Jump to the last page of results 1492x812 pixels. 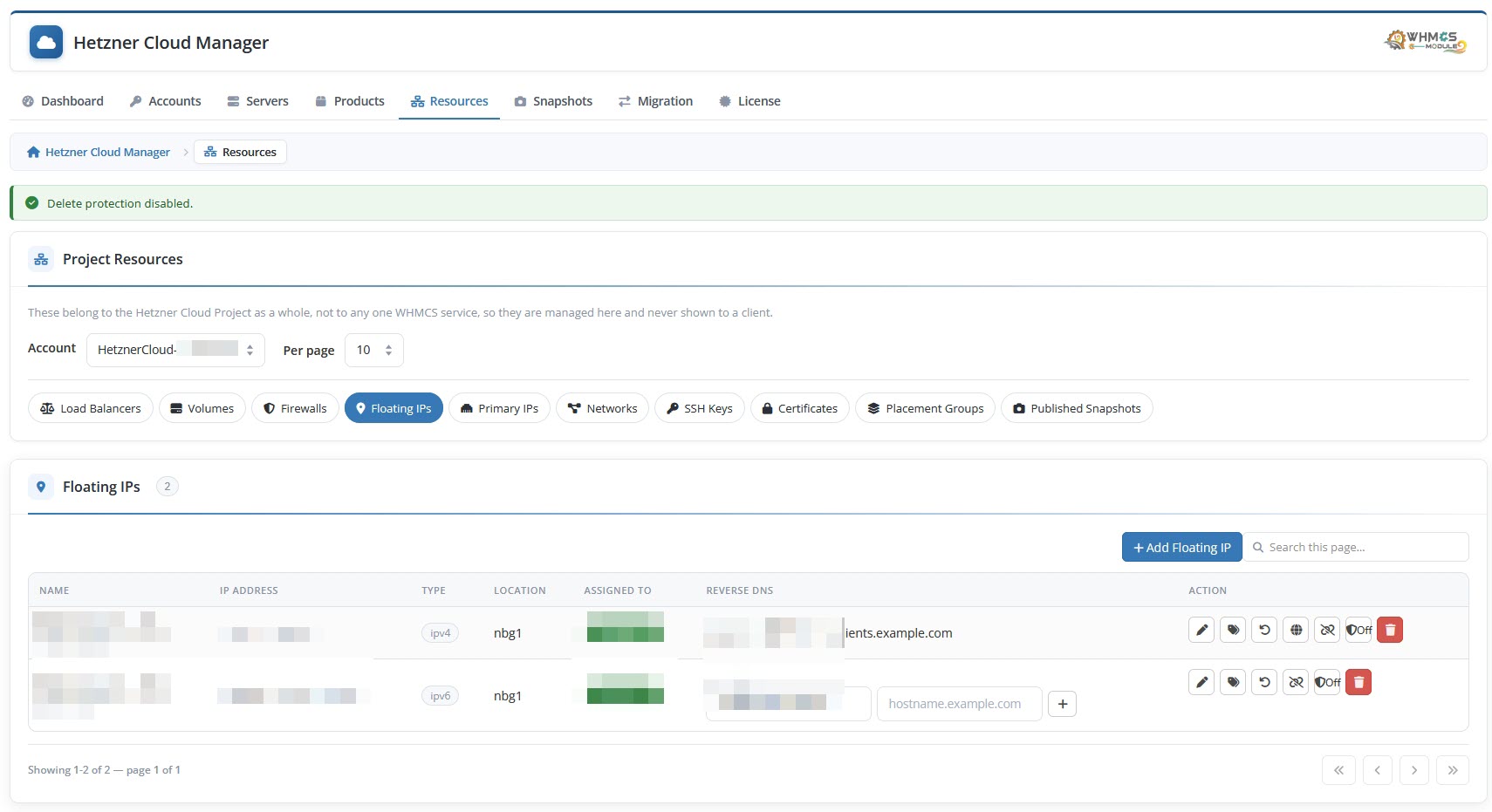tap(1453, 770)
